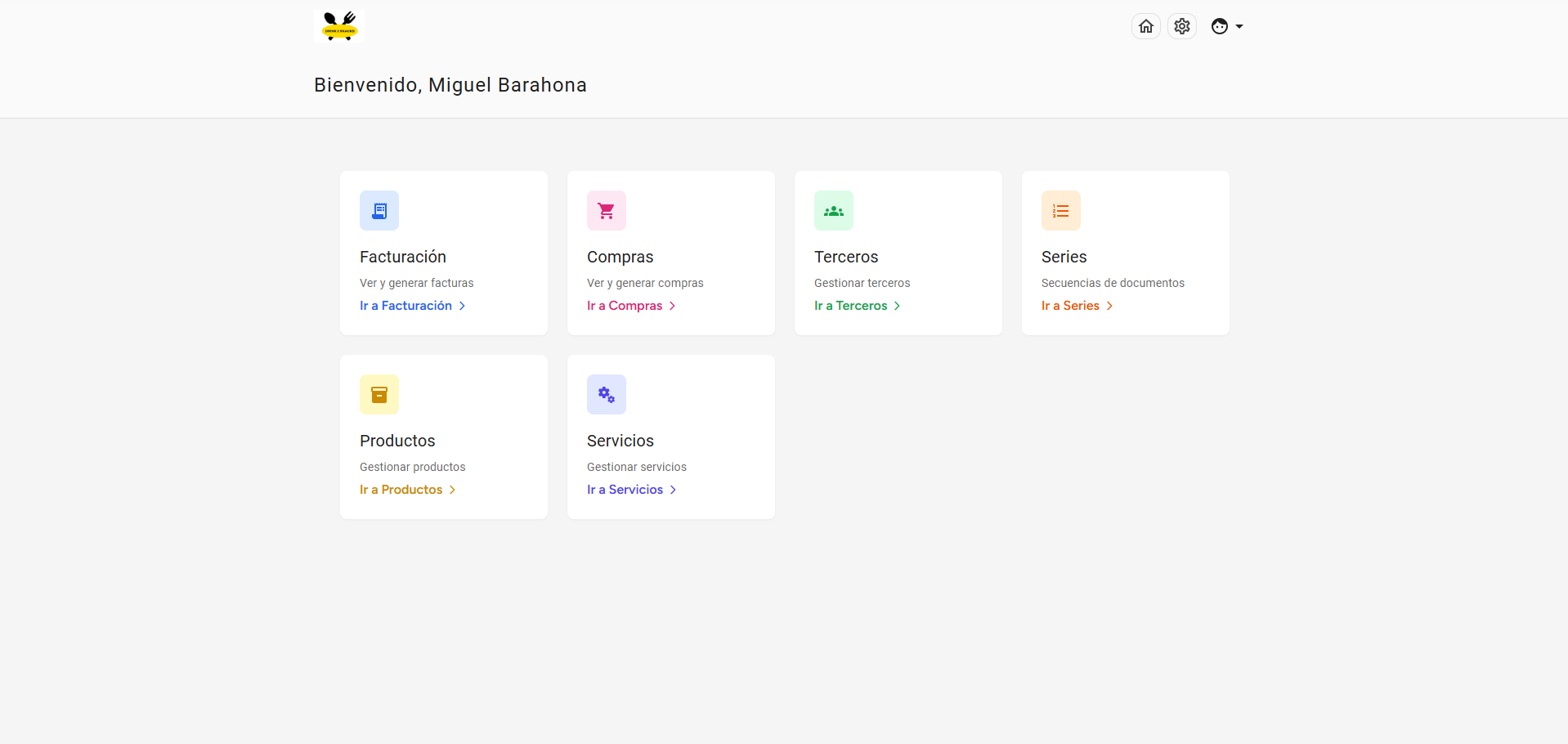The height and width of the screenshot is (744, 1568).
Task: Click the 'Gestionar productos' description
Action: 413,467
